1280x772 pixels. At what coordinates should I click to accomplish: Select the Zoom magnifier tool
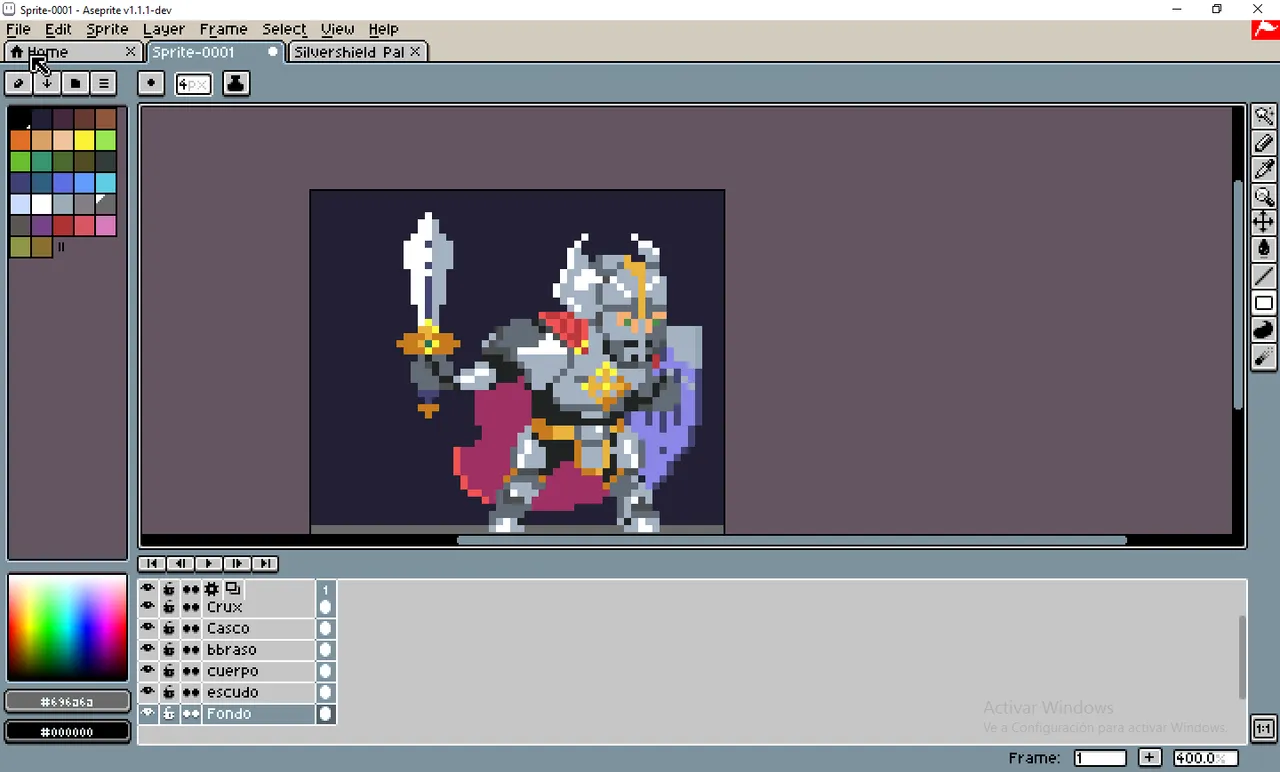point(1264,197)
